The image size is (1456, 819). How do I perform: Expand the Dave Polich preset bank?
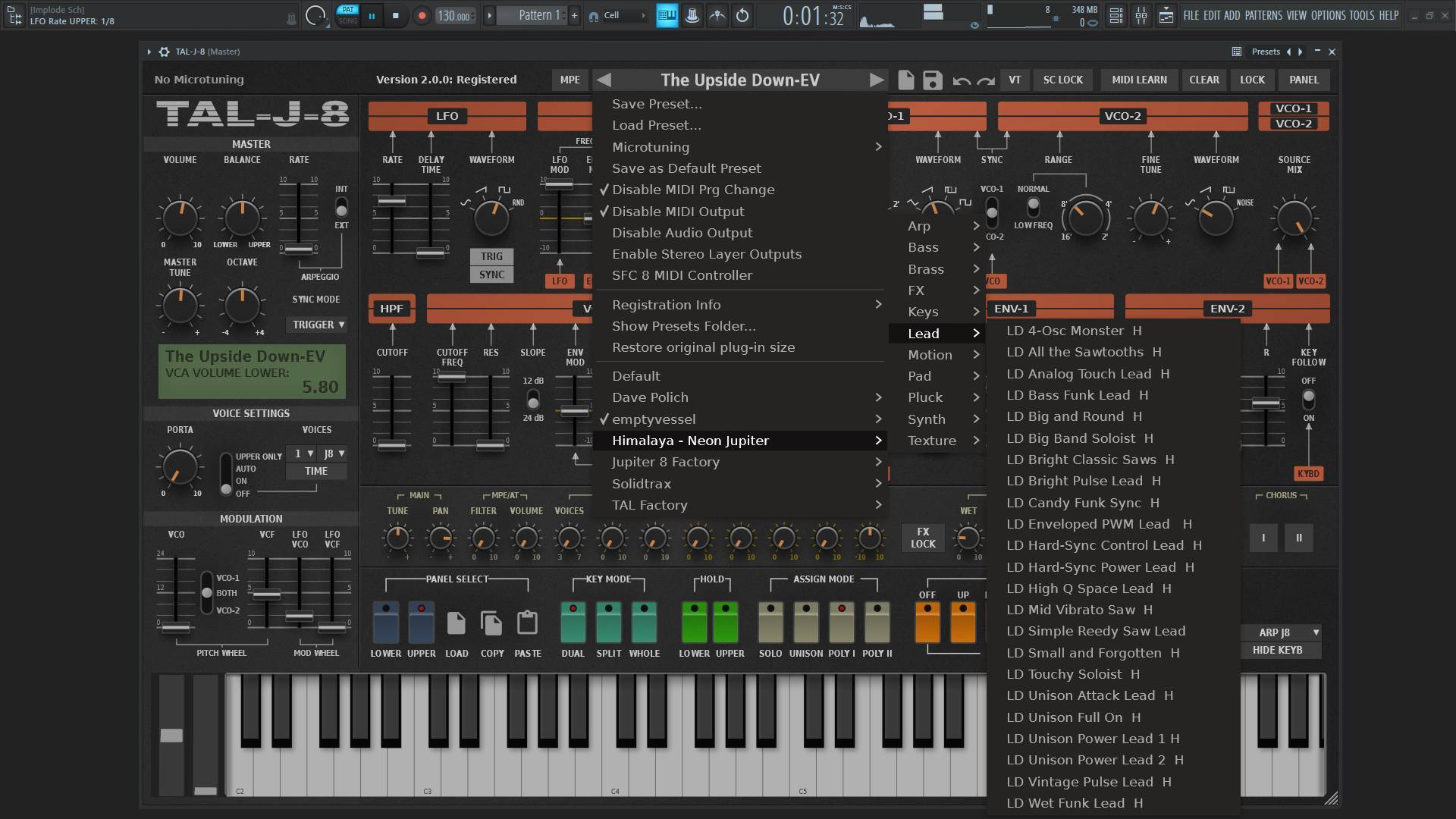click(740, 397)
